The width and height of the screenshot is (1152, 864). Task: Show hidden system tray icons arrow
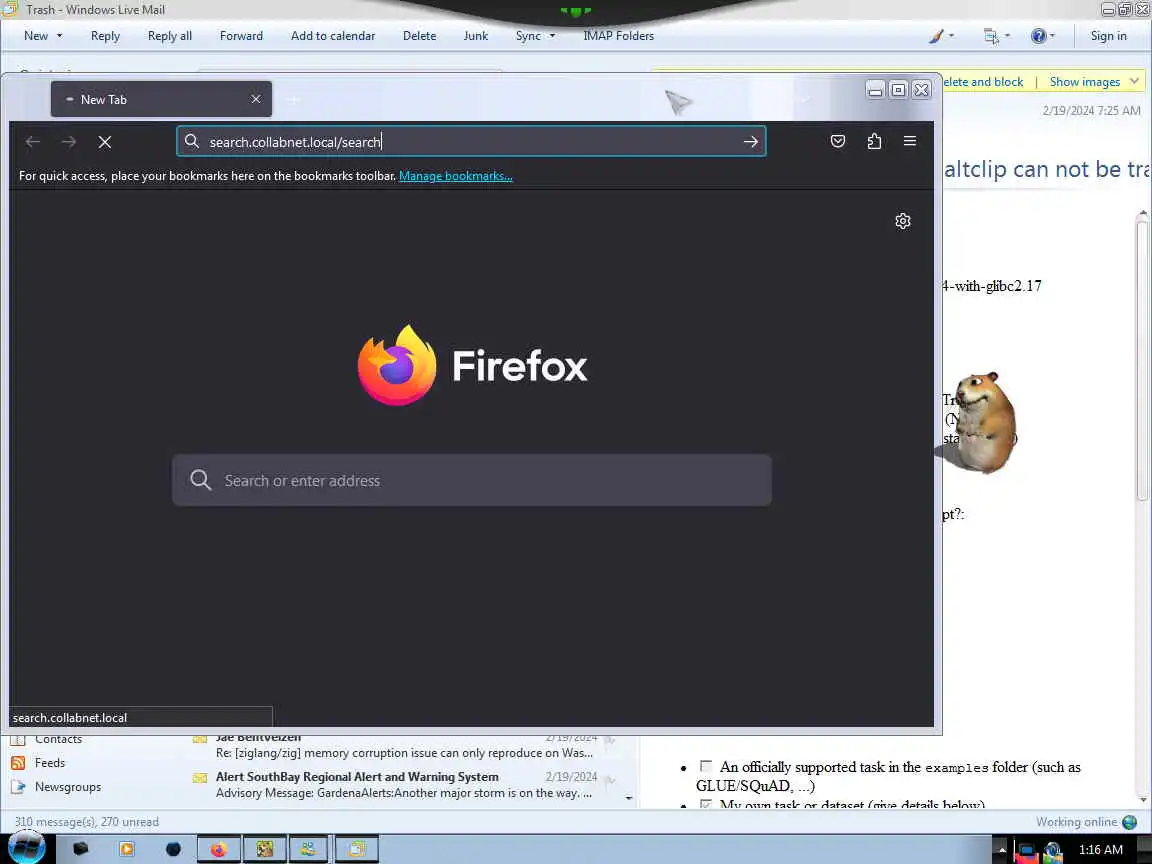tap(1001, 849)
